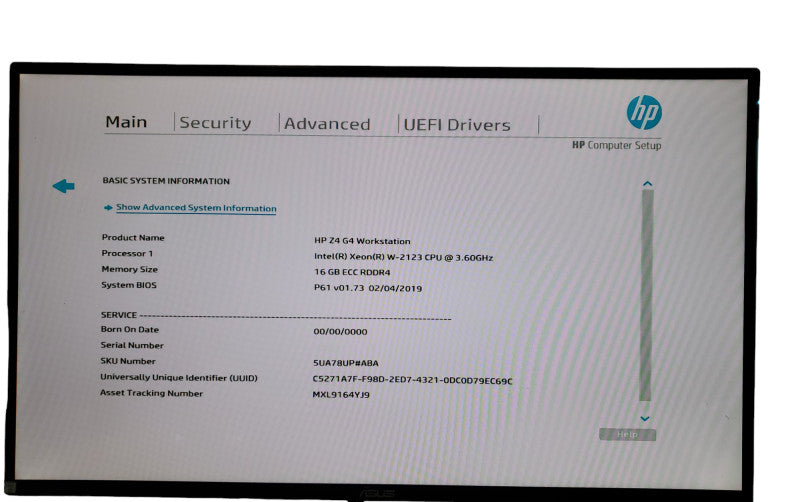Select the Memory Size label
Viewport: 800px width, 502px height.
click(130, 269)
